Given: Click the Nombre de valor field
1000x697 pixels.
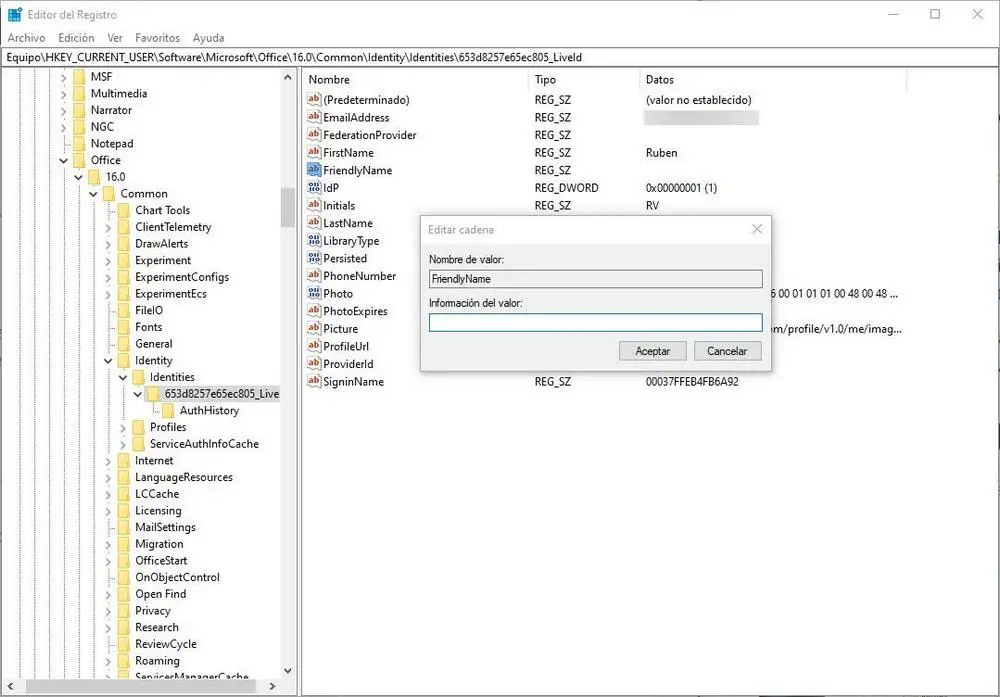Looking at the screenshot, I should click(x=596, y=279).
